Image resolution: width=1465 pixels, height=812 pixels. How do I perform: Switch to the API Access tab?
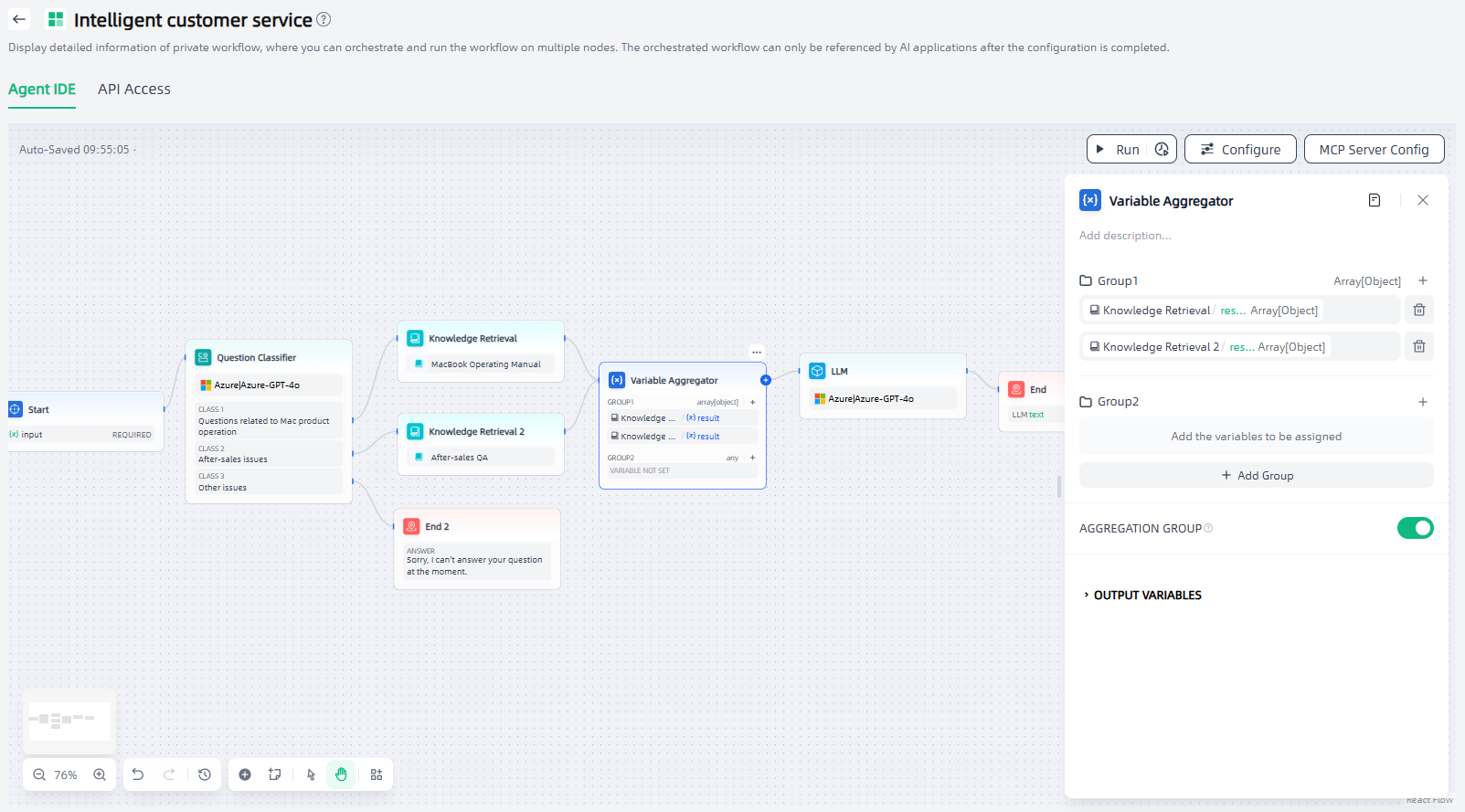click(134, 89)
